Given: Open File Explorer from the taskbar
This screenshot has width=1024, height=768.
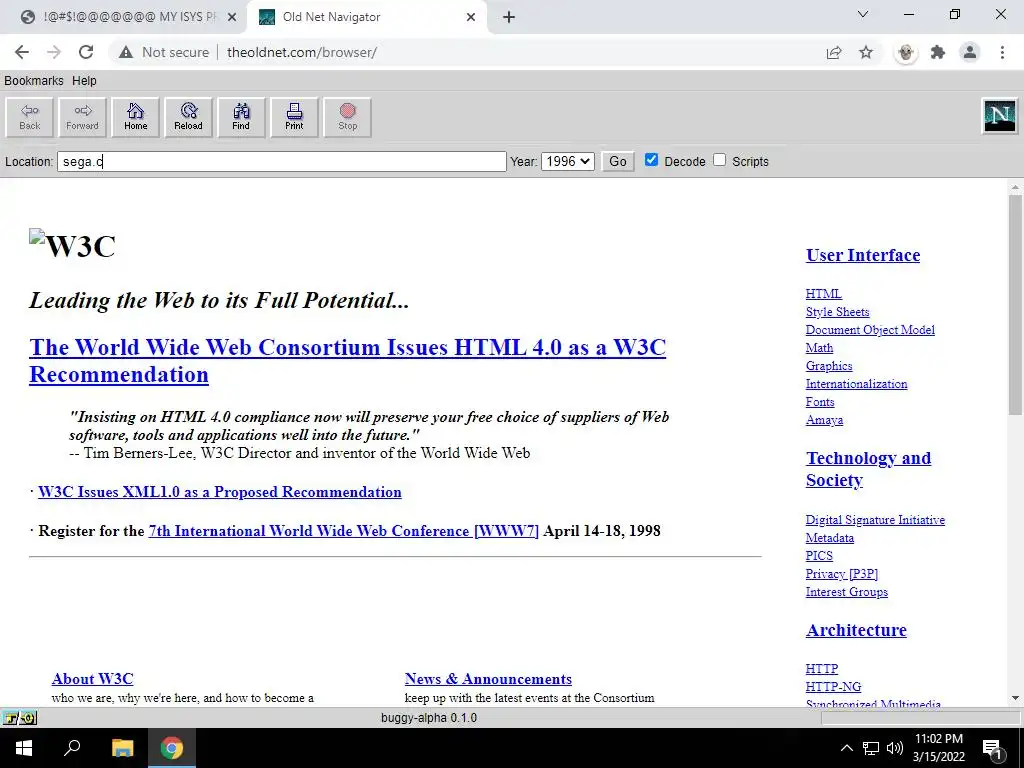Looking at the screenshot, I should (122, 748).
